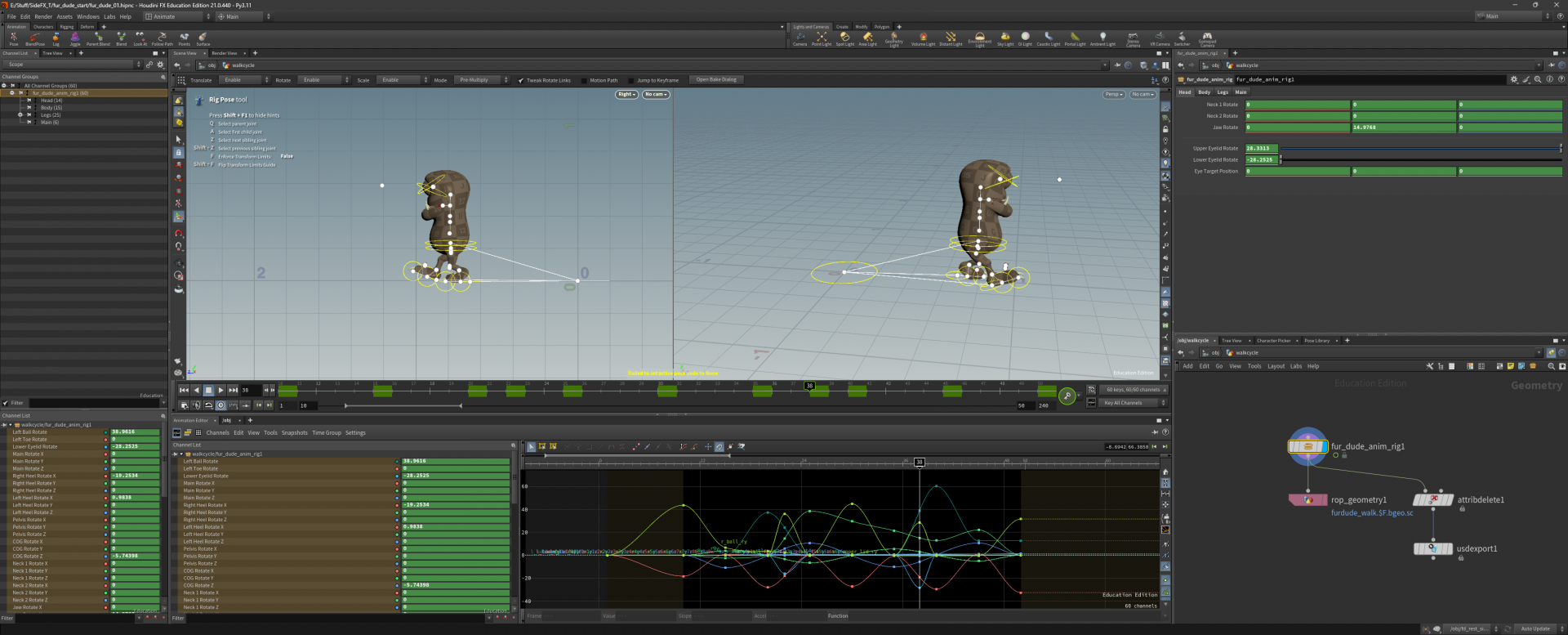Screen dimensions: 1568x635
Task: Open the Right viewport view dropdown
Action: coord(626,95)
